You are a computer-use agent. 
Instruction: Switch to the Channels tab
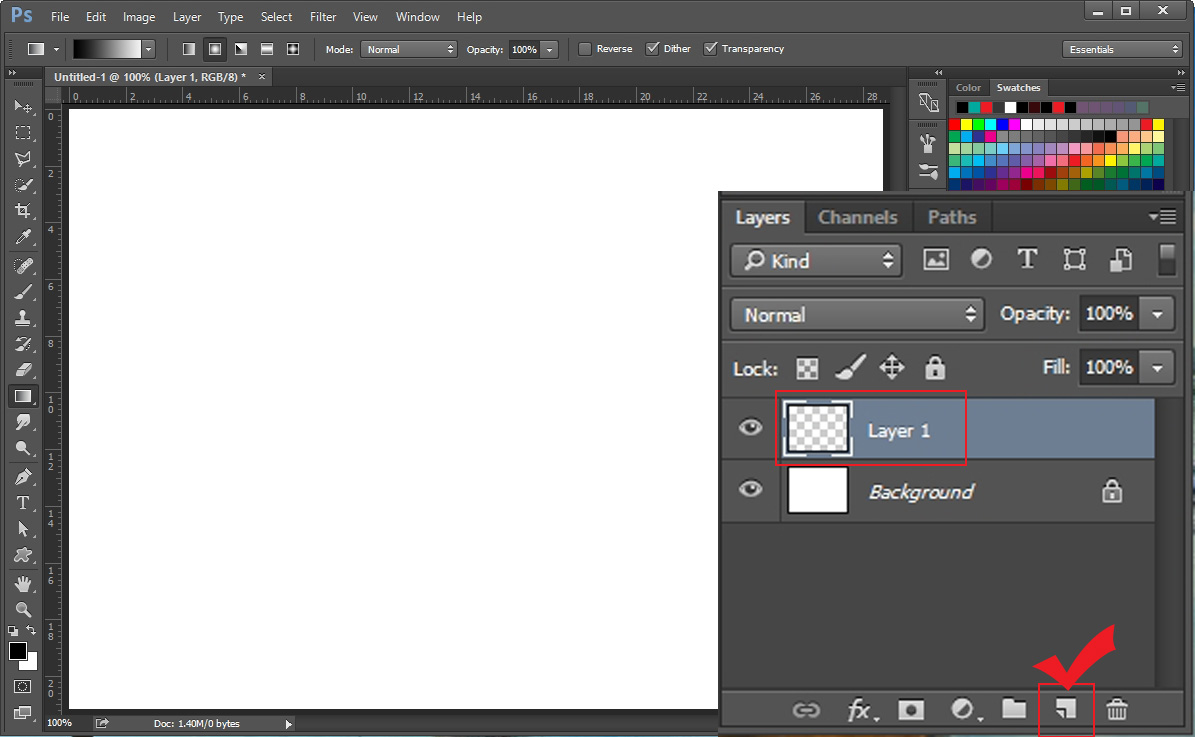tap(857, 217)
